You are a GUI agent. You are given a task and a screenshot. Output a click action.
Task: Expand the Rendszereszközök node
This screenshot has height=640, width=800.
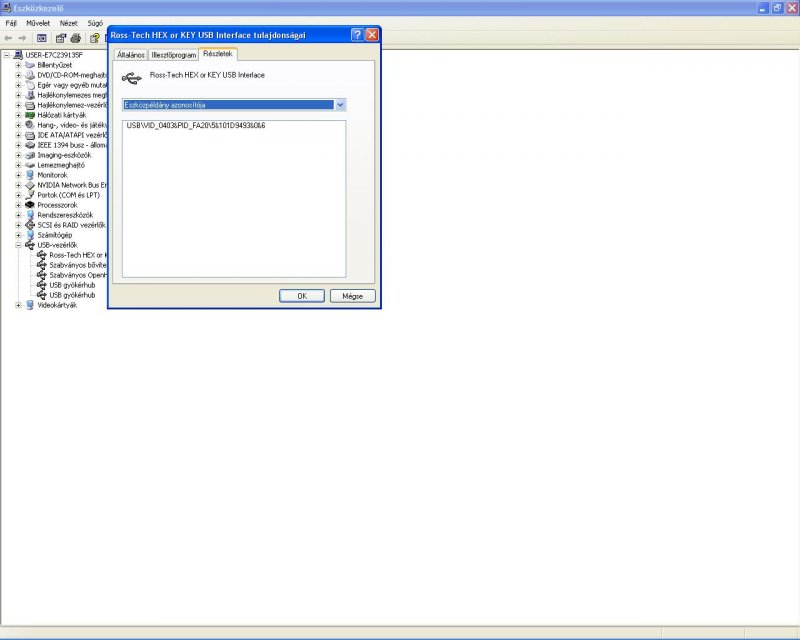click(x=18, y=215)
